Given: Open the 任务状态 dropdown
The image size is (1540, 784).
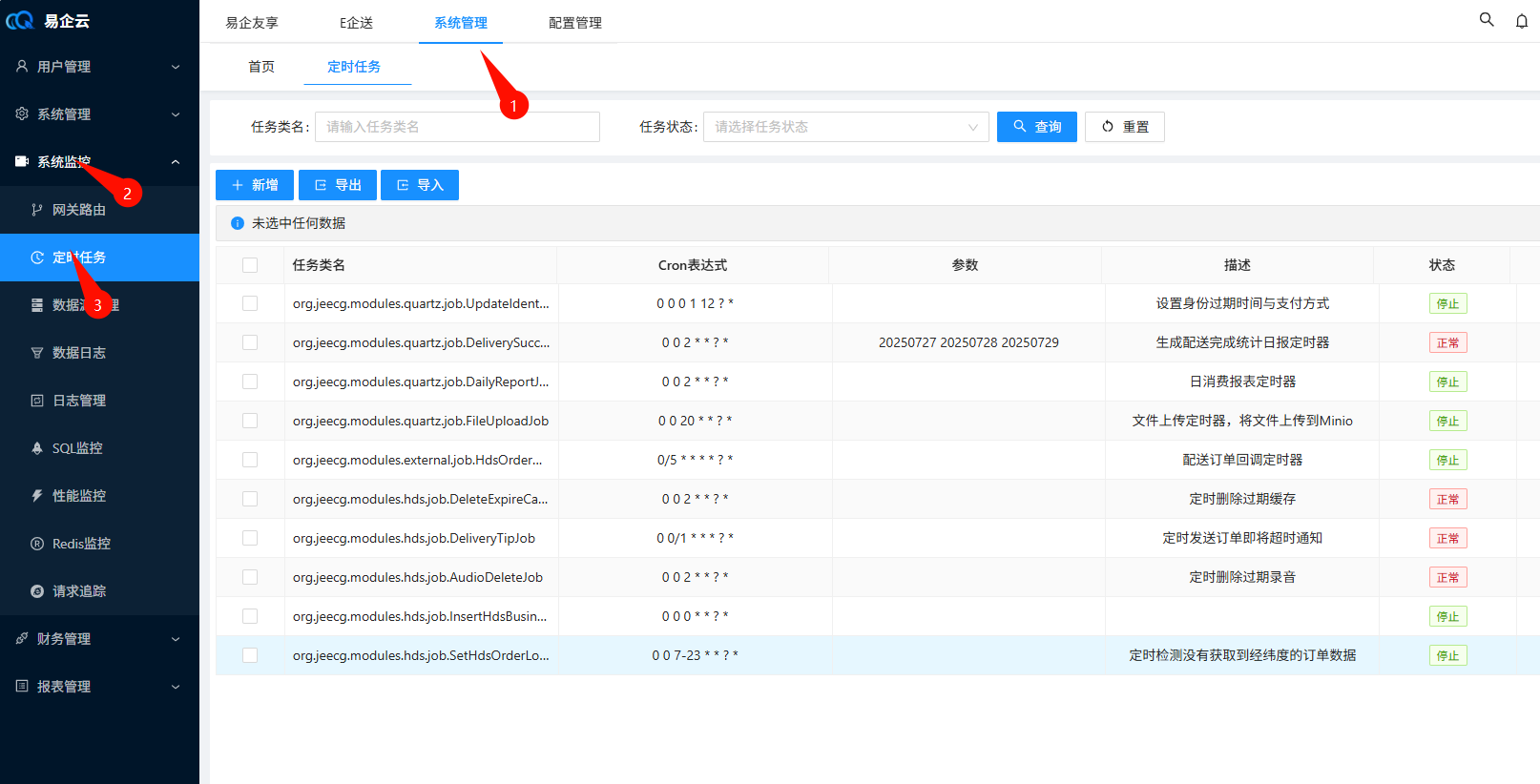Looking at the screenshot, I should pos(846,127).
